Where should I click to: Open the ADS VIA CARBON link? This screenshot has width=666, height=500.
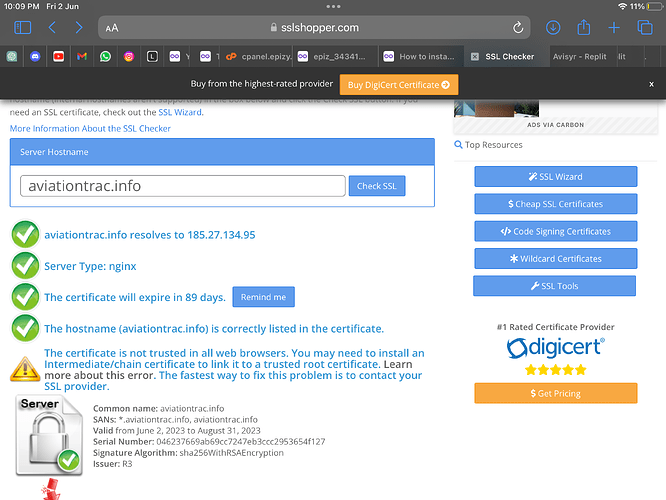[555, 125]
